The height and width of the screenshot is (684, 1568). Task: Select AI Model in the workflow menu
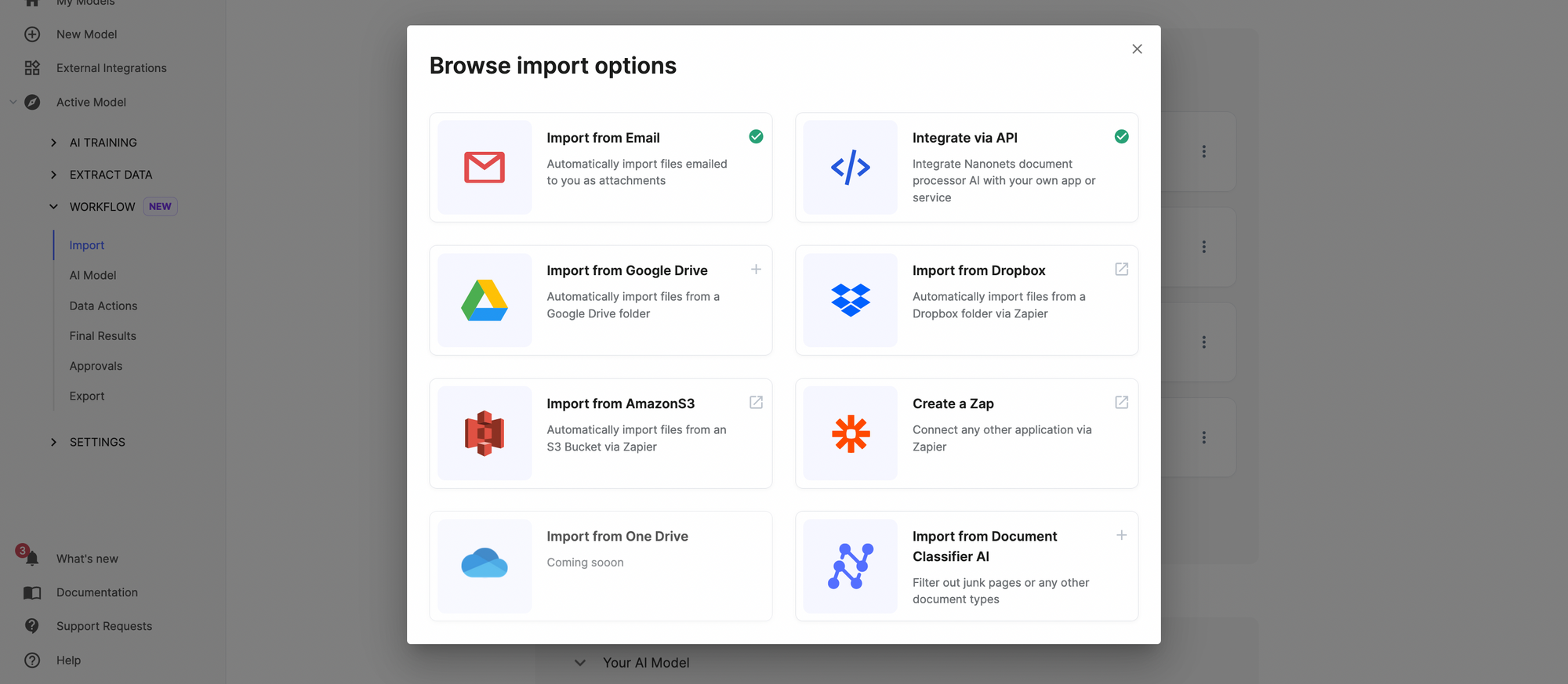tap(93, 276)
